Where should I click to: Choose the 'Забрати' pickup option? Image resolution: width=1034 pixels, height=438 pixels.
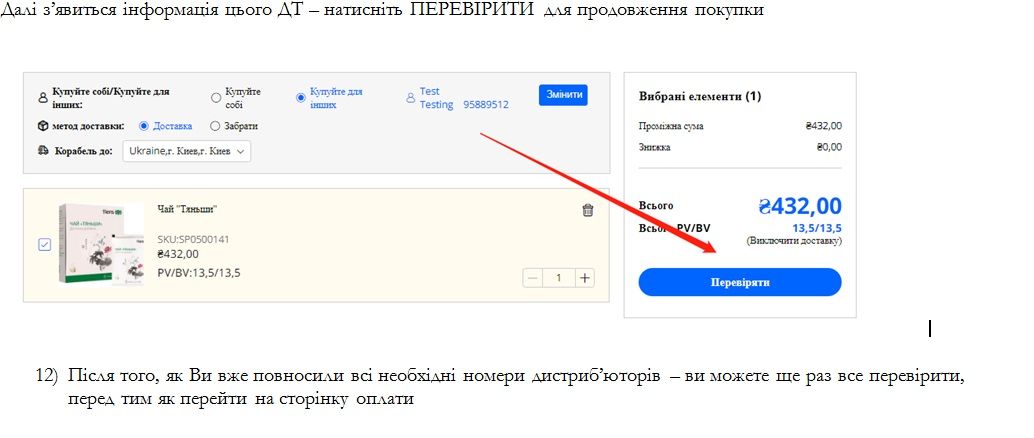click(x=215, y=126)
